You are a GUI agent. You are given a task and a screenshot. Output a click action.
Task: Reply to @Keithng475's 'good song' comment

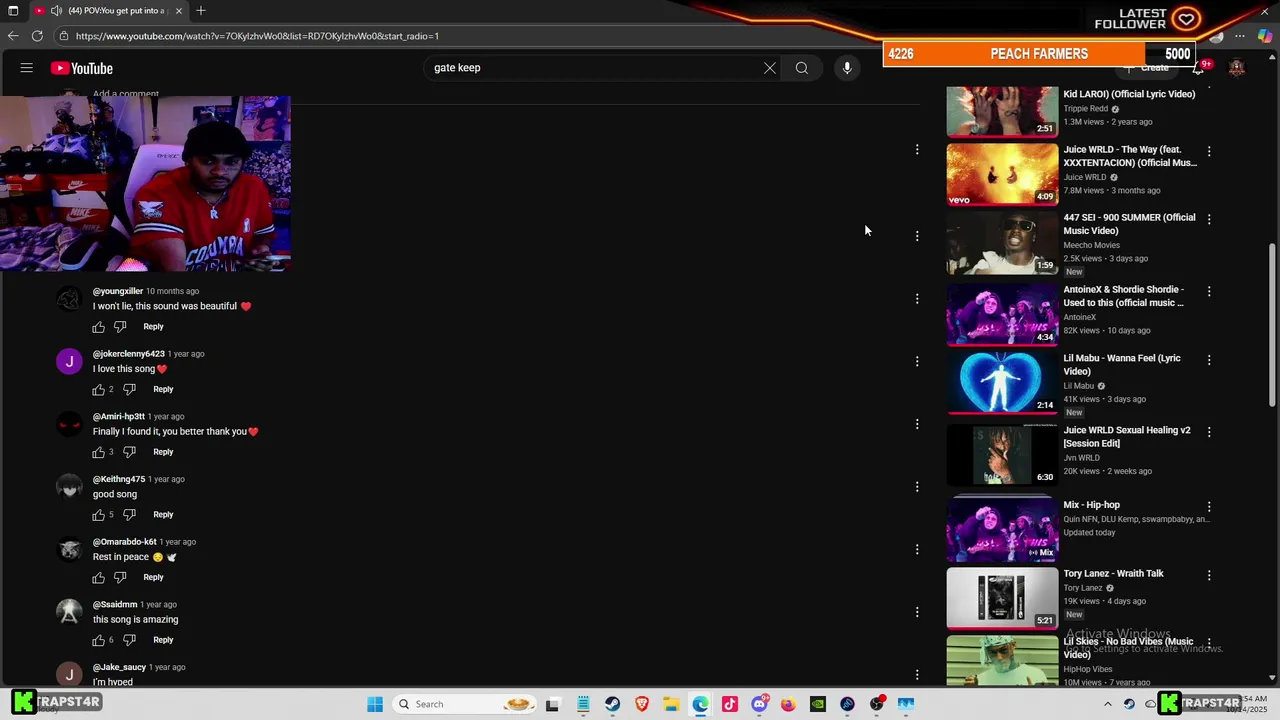pos(163,515)
